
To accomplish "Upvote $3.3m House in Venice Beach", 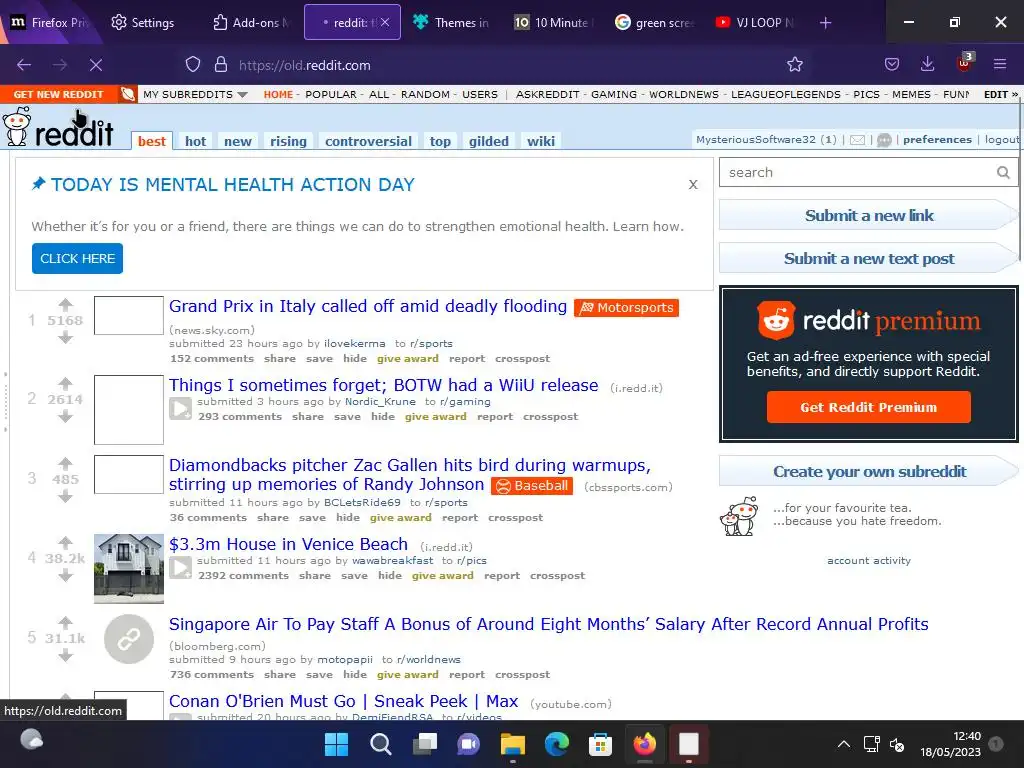I will tap(65, 542).
